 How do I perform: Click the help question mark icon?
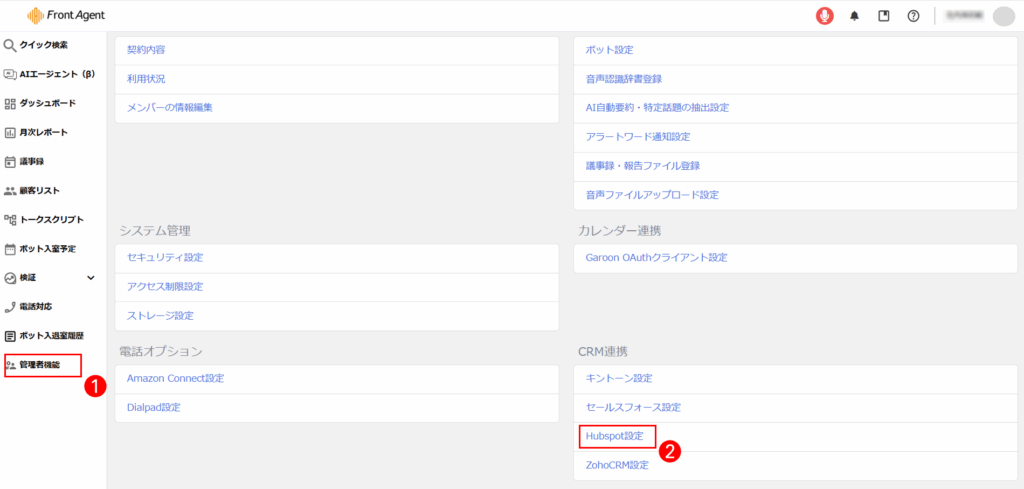point(913,16)
